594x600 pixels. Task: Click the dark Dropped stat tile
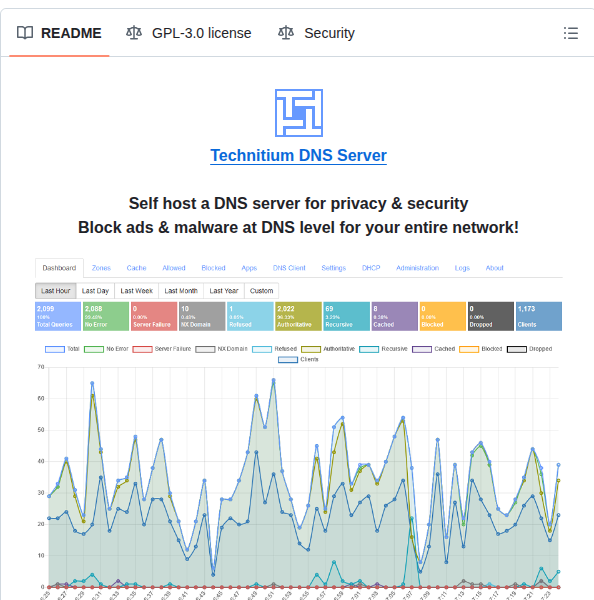[491, 316]
